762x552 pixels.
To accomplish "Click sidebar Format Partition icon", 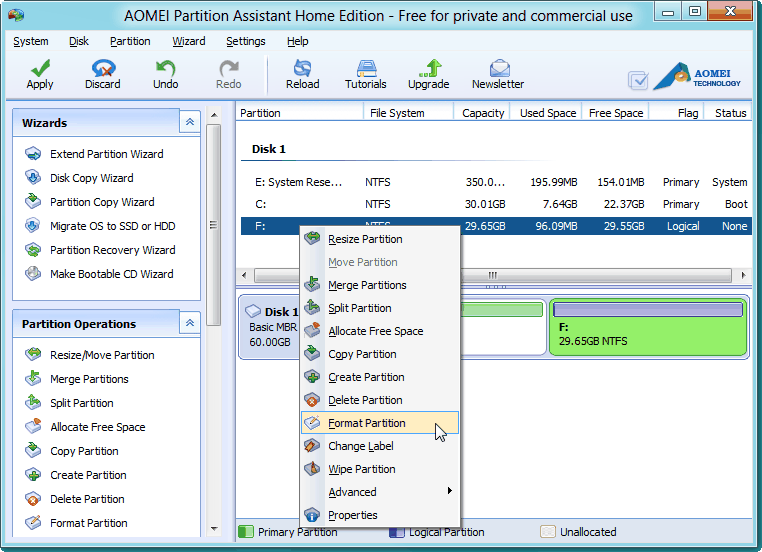I will [33, 523].
